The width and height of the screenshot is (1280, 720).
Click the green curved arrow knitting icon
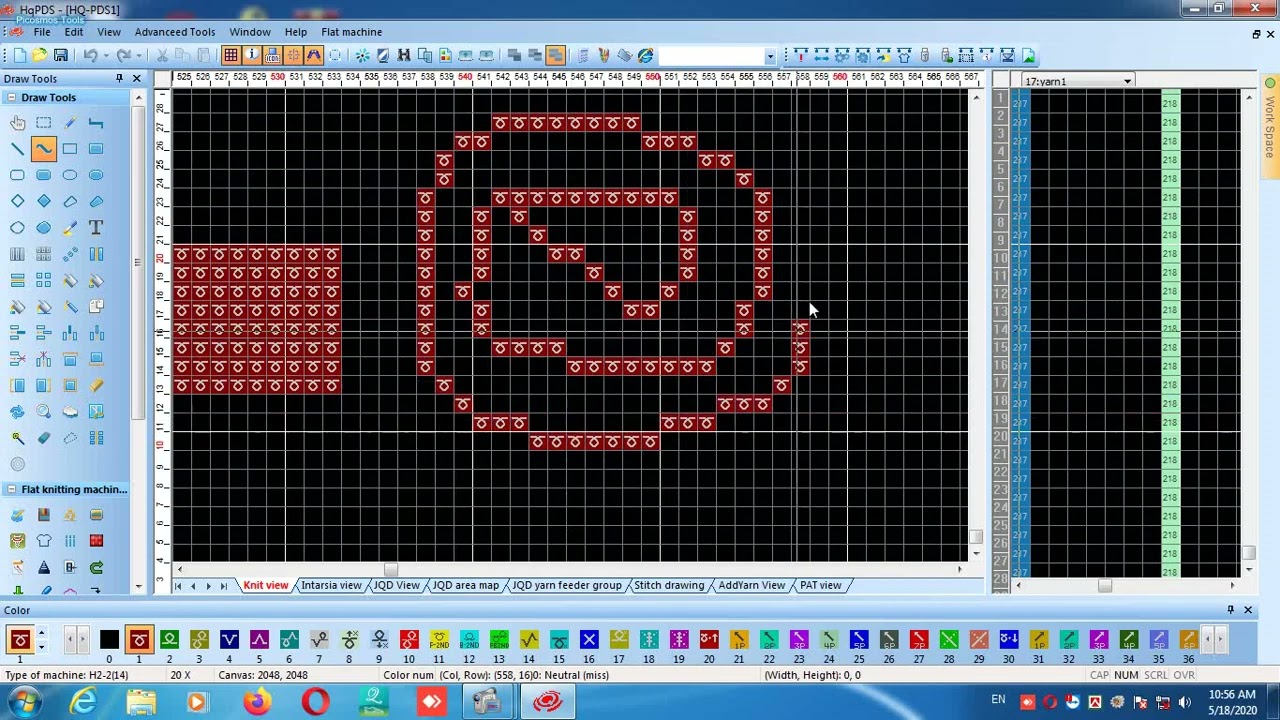click(96, 567)
